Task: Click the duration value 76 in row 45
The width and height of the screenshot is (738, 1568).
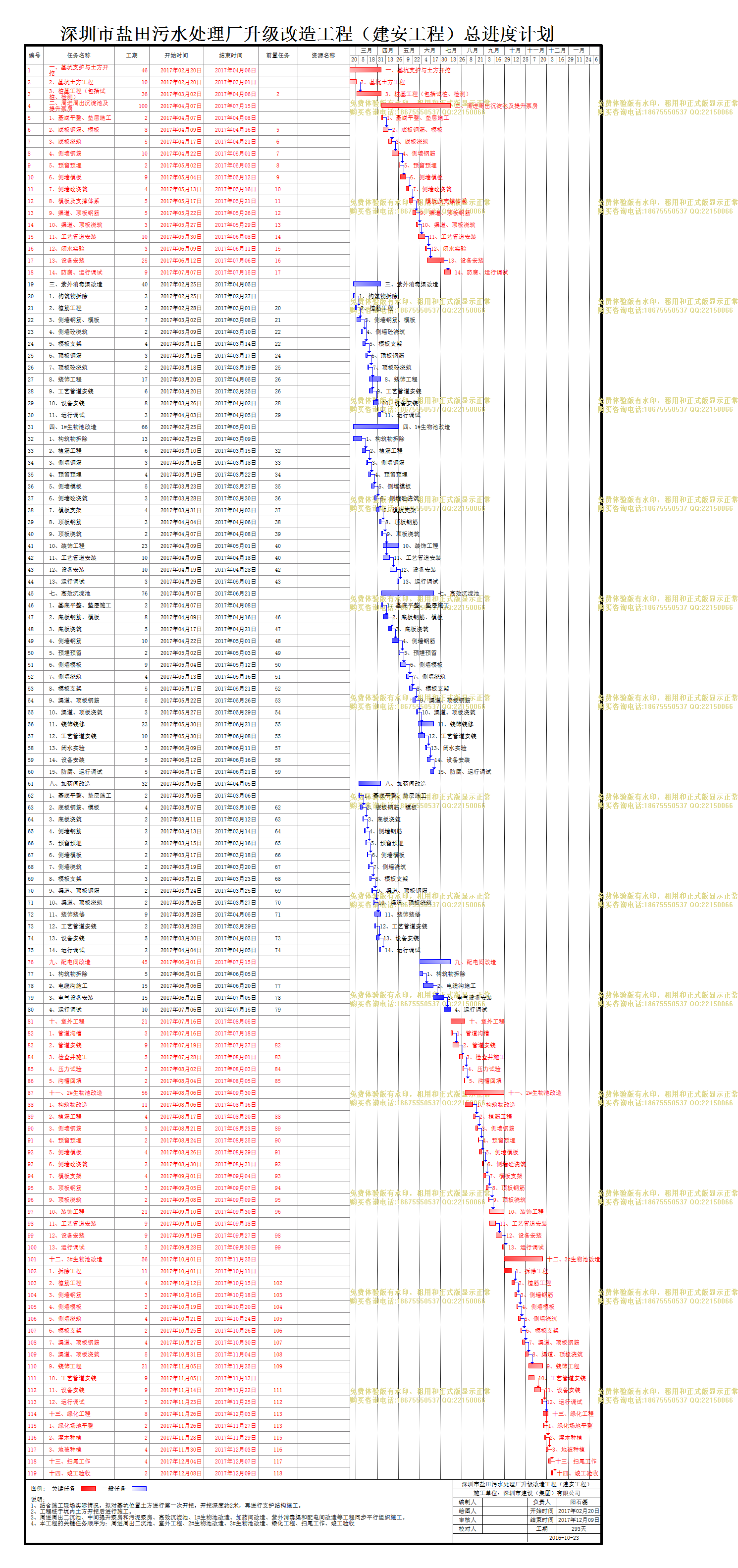Action: (x=144, y=594)
